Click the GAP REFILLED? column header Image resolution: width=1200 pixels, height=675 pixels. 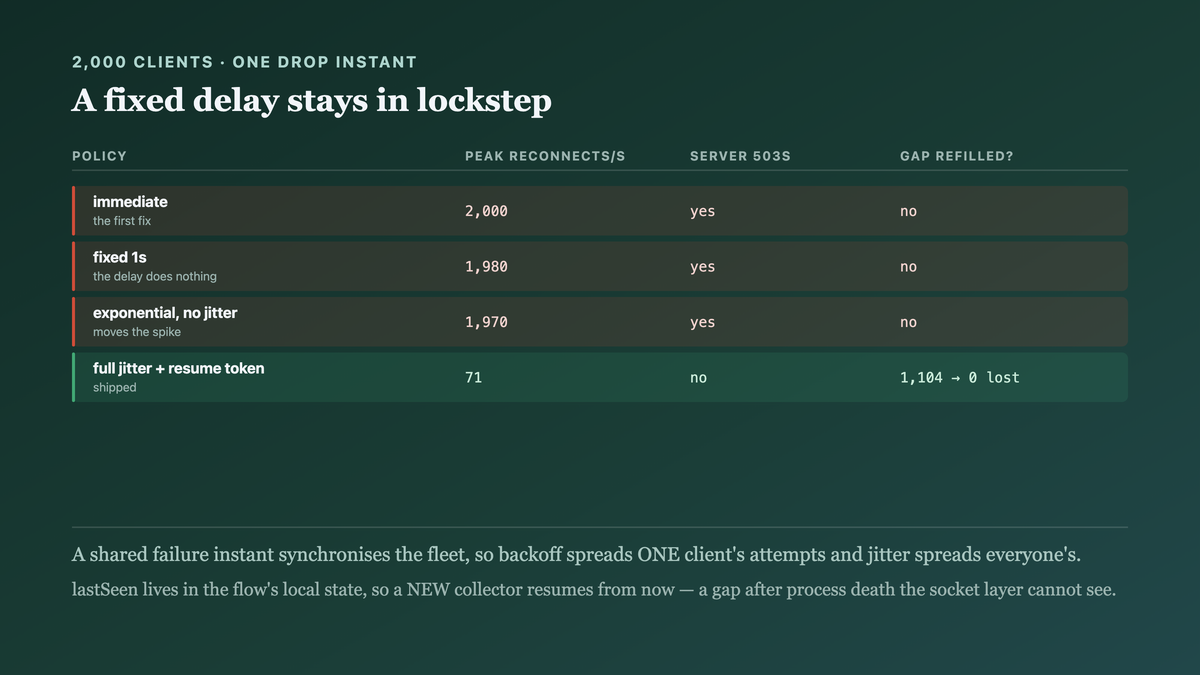(957, 156)
